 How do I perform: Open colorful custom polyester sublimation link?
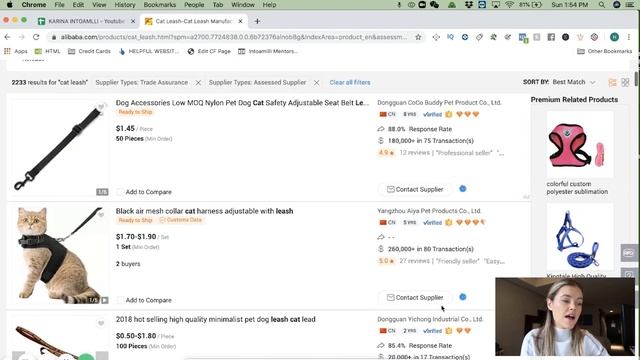click(x=577, y=188)
